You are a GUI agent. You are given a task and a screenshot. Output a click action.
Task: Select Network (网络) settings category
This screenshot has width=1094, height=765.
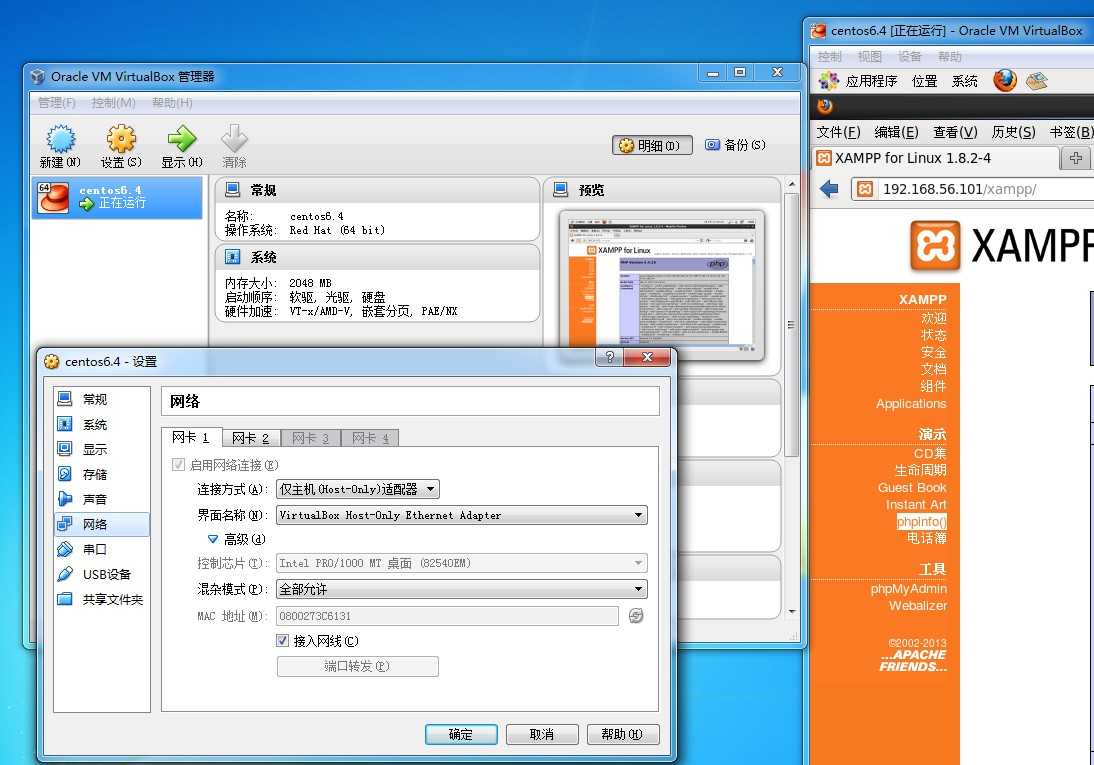tap(102, 524)
